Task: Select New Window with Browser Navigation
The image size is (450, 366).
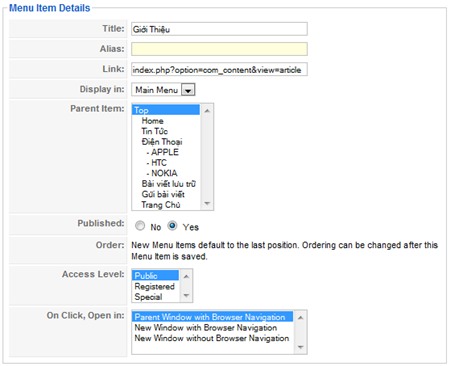Action: (x=213, y=327)
